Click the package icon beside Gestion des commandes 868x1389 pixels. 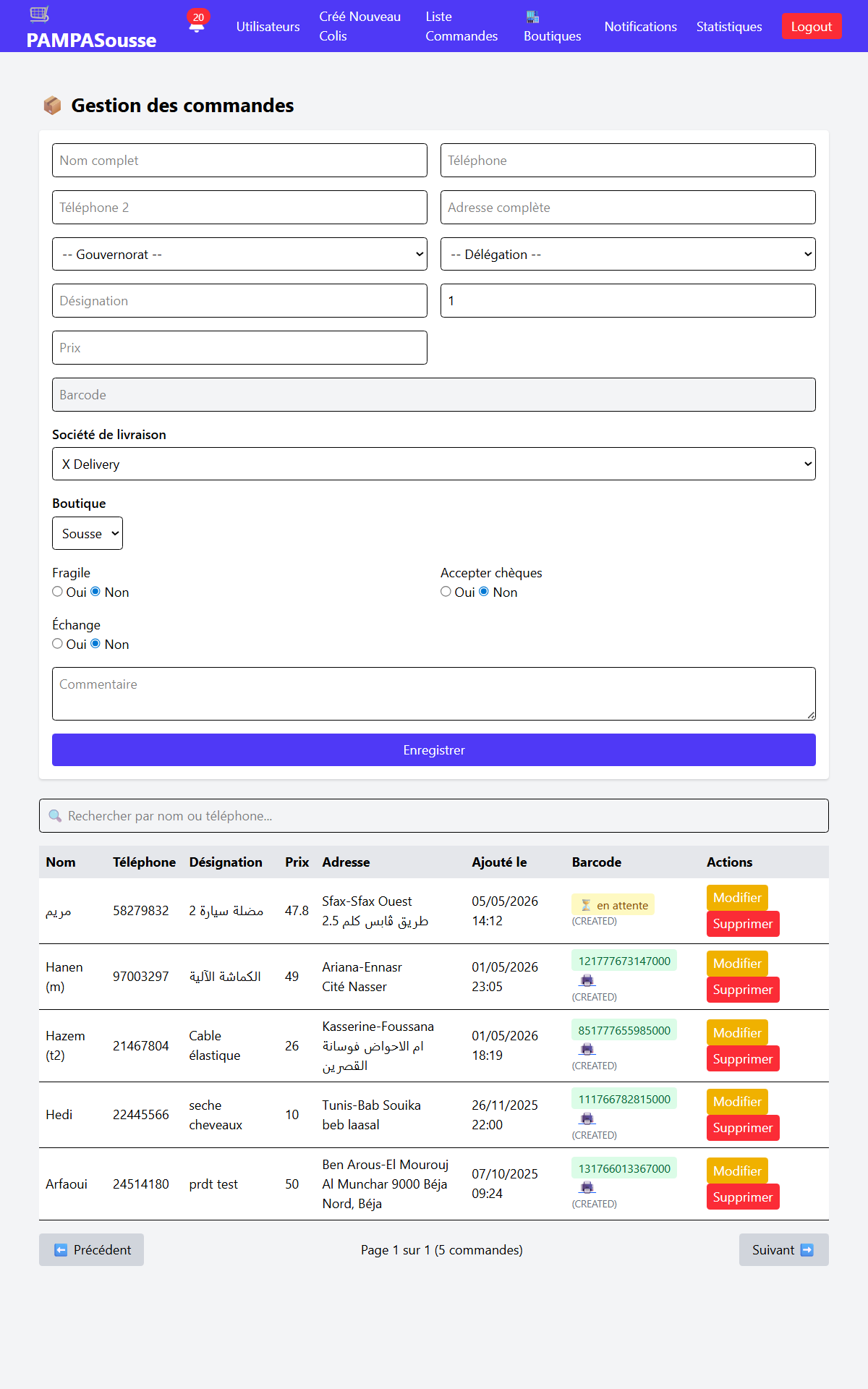click(x=52, y=106)
